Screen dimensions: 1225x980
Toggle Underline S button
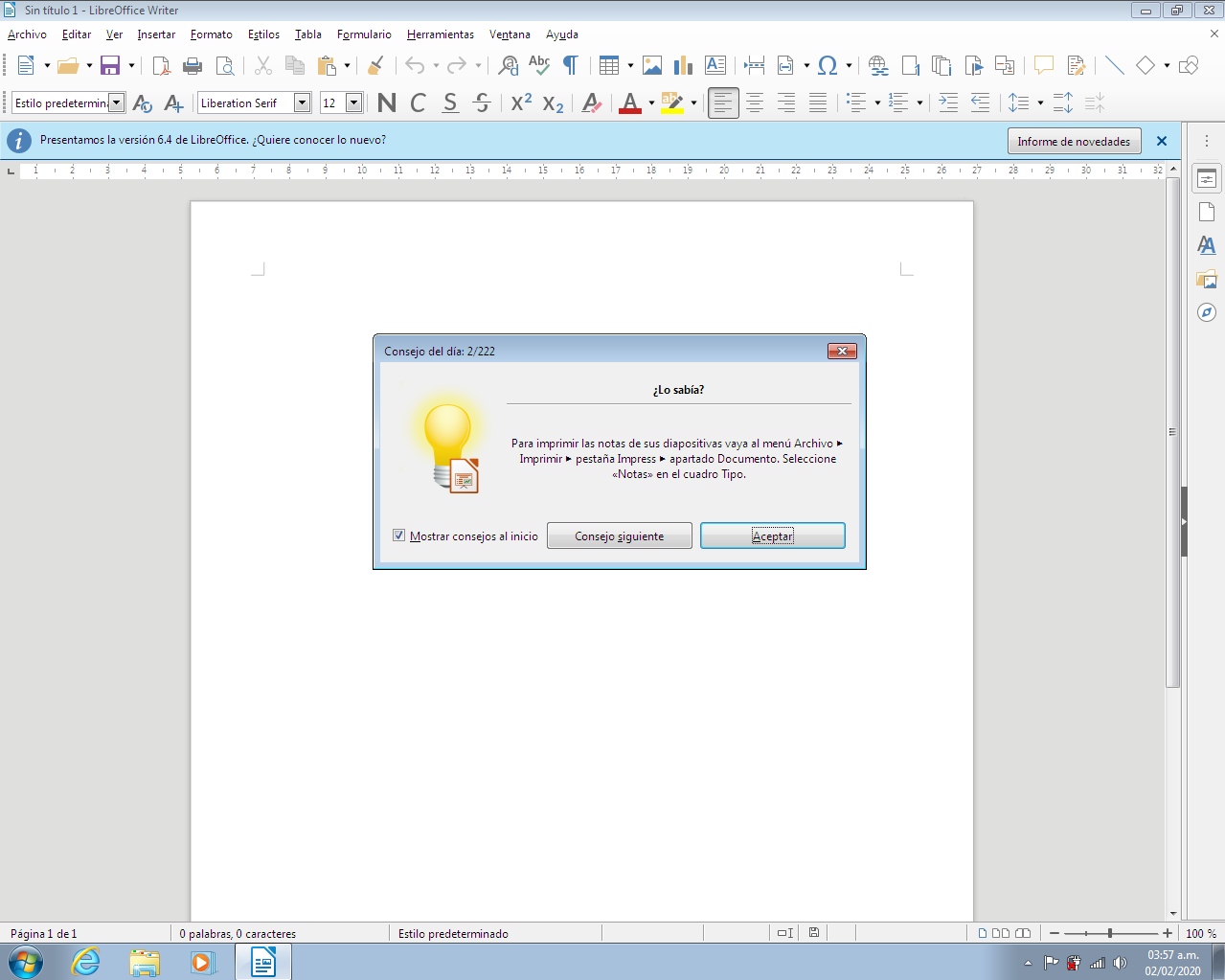450,103
